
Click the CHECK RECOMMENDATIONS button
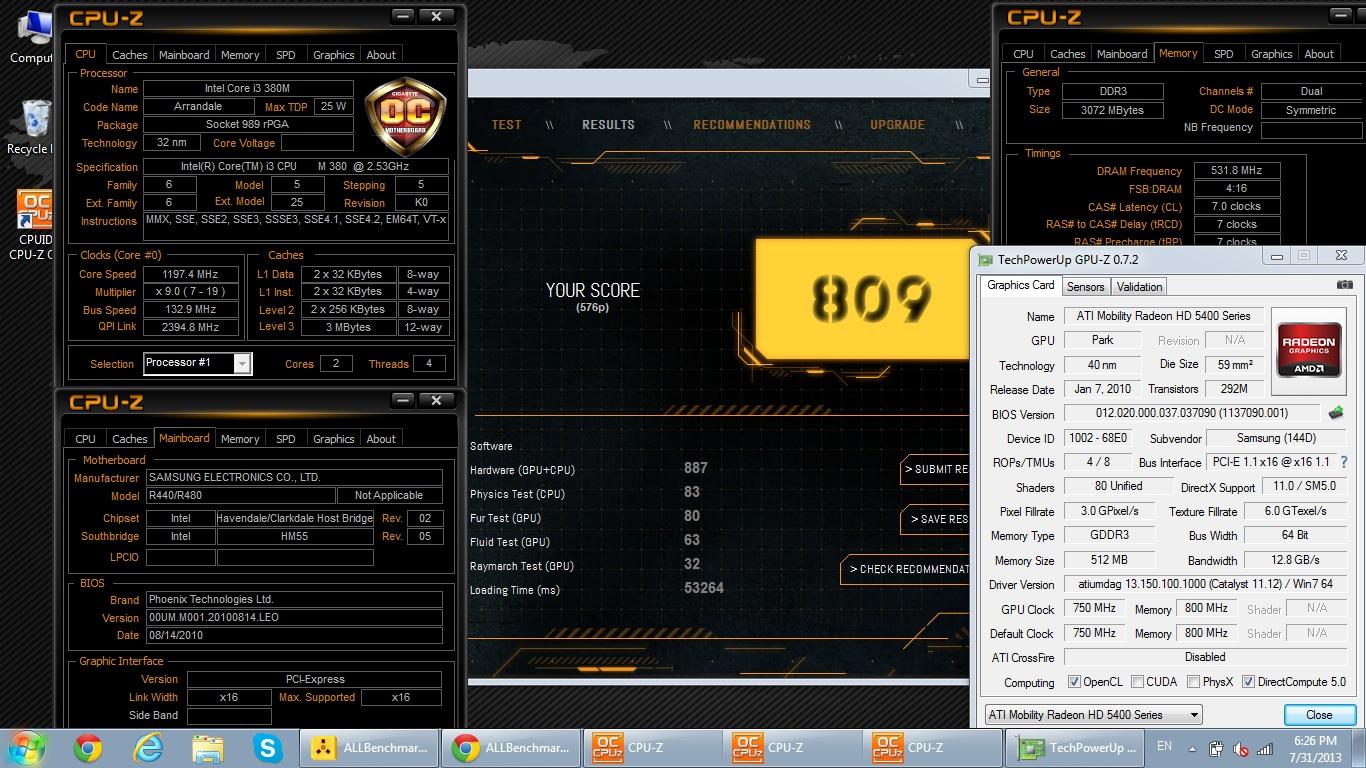pyautogui.click(x=906, y=569)
